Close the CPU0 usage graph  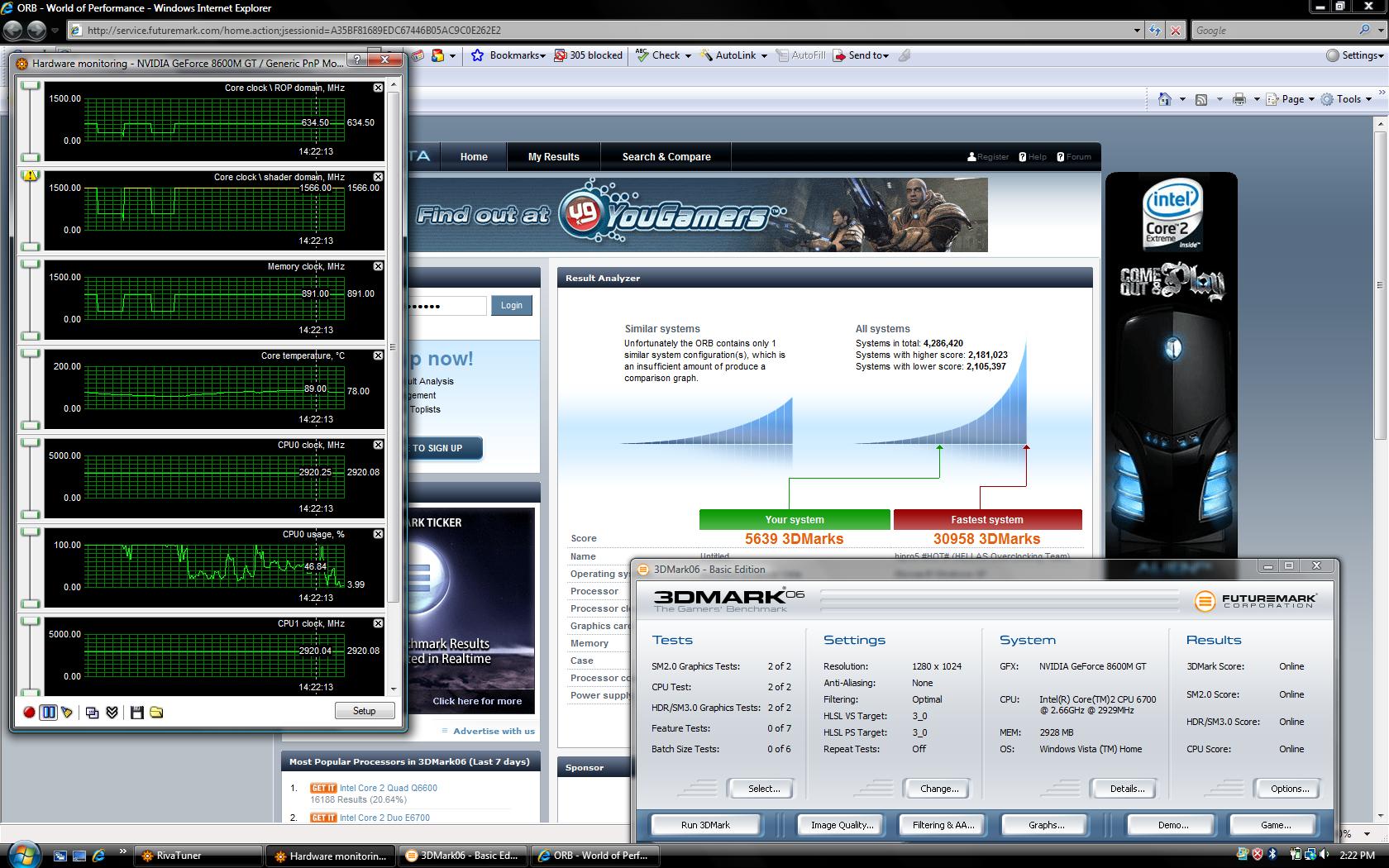pyautogui.click(x=378, y=534)
